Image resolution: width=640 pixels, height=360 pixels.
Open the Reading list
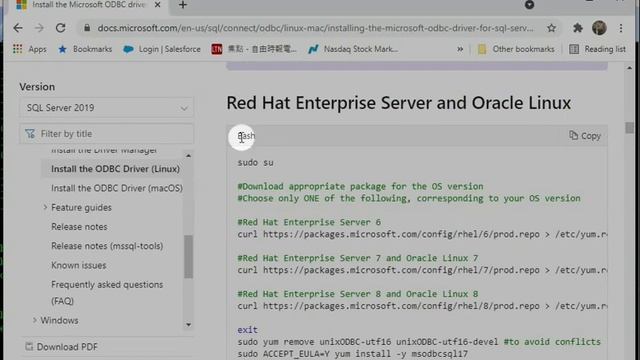[x=597, y=49]
